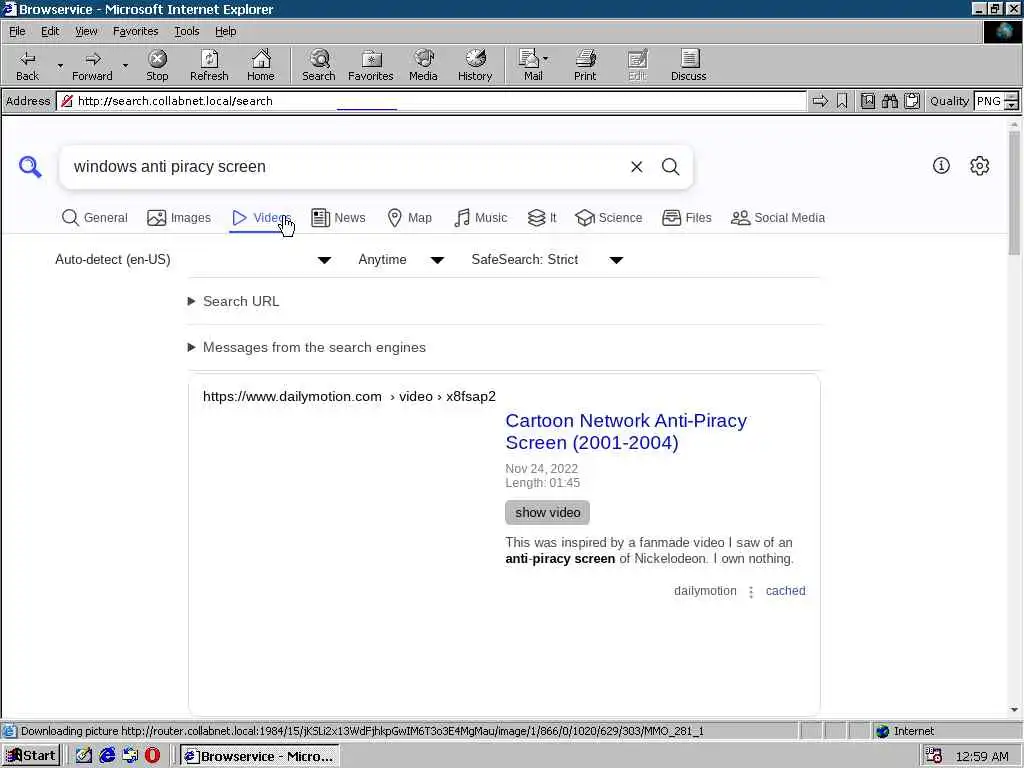The image size is (1024, 768).
Task: Switch to the Map search tab
Action: tap(409, 217)
